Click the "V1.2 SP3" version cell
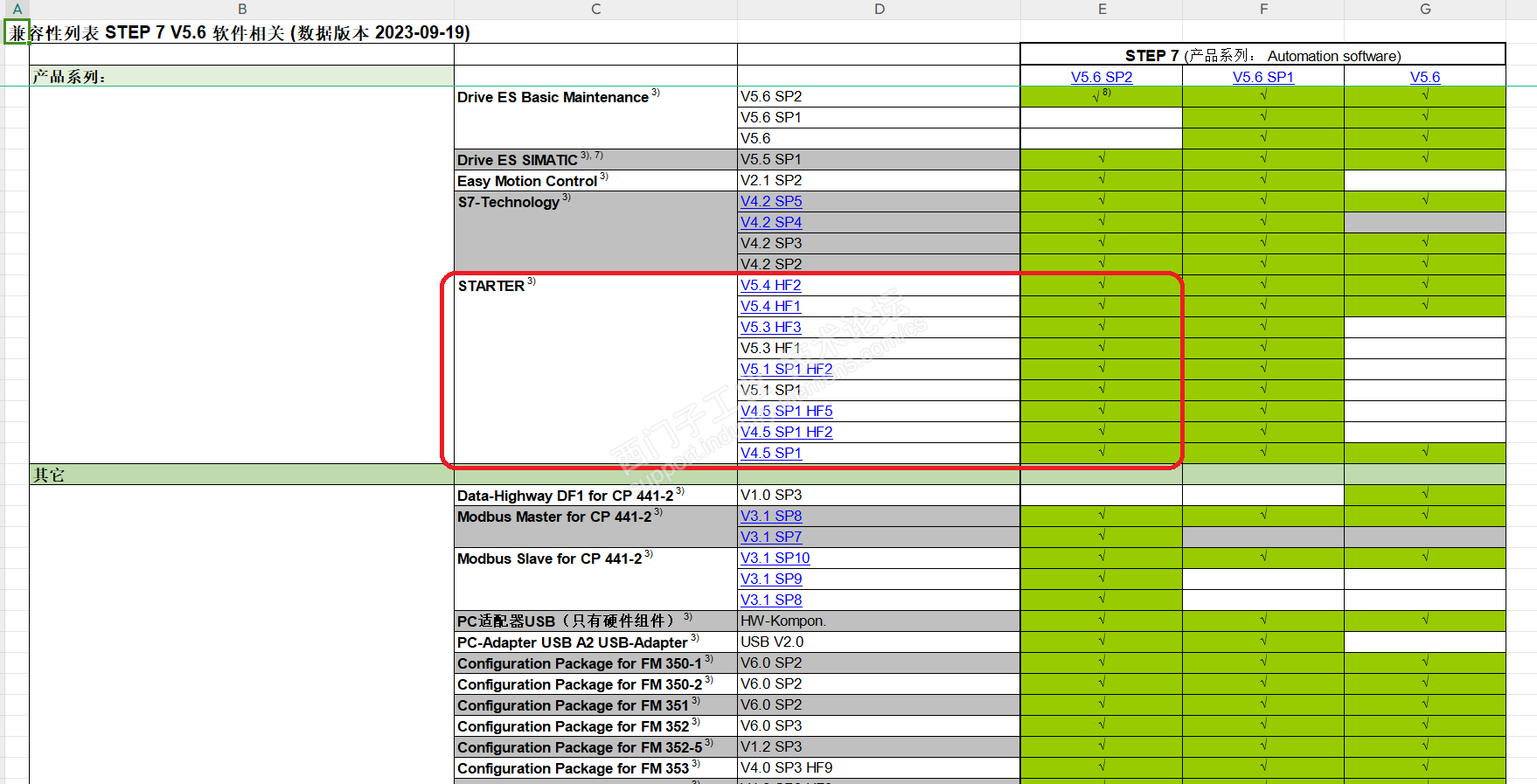This screenshot has height=784, width=1537. click(880, 746)
